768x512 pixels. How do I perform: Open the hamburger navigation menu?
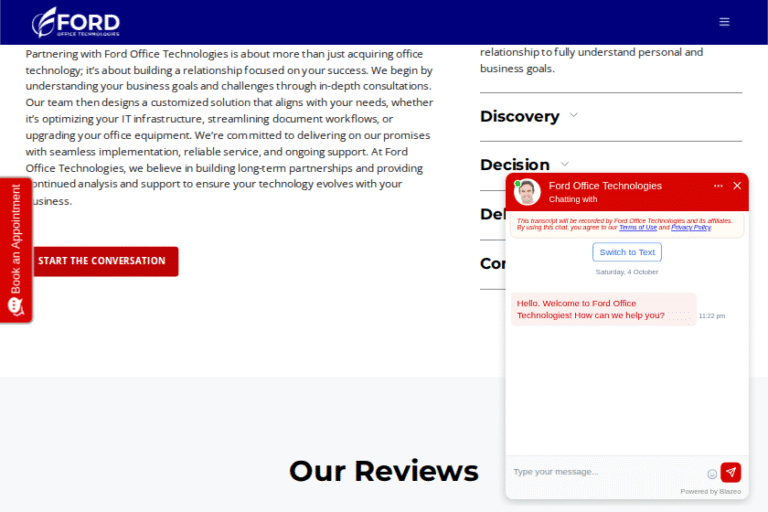[724, 22]
